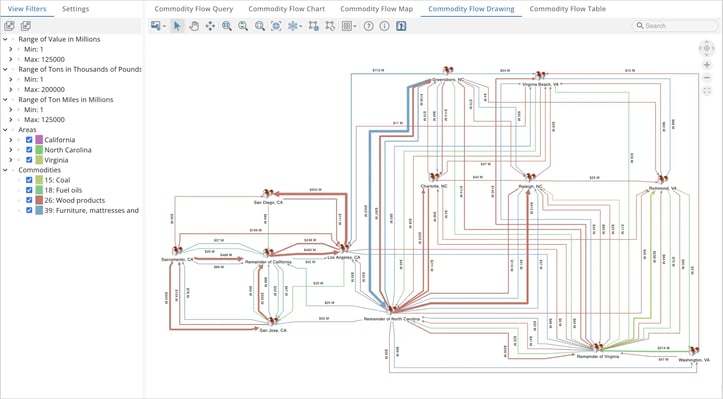Open the question mark help icon
The image size is (723, 399).
pyautogui.click(x=368, y=26)
